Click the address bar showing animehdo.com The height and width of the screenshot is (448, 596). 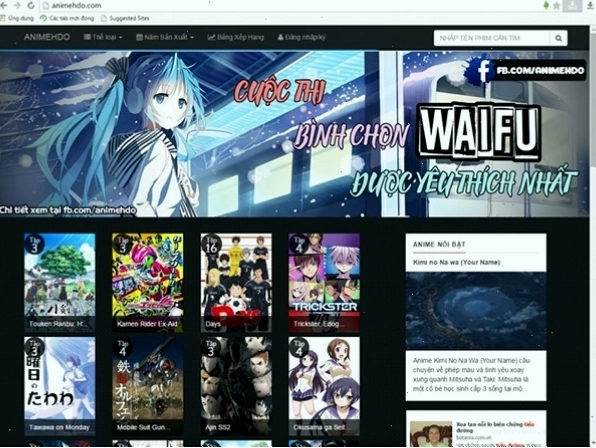click(x=289, y=5)
